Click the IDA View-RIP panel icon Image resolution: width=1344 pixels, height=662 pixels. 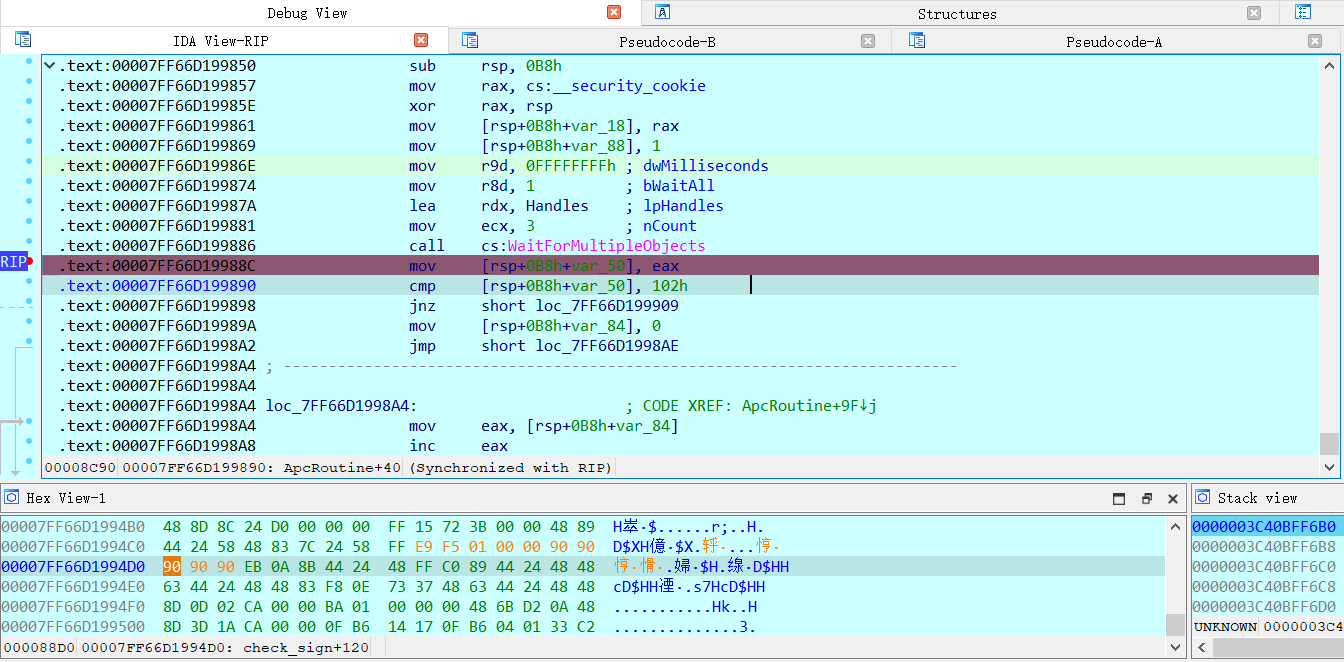coord(23,39)
